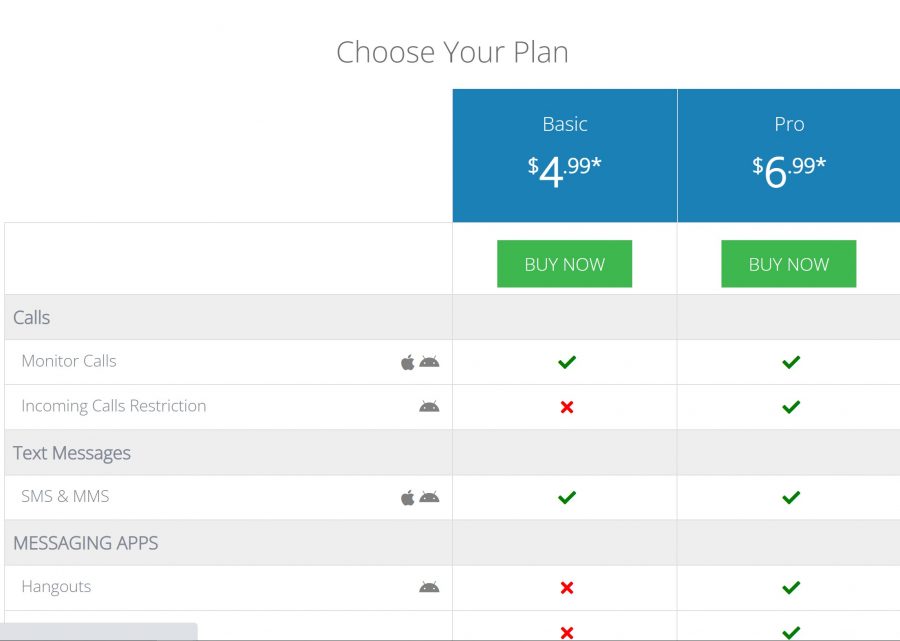This screenshot has width=900, height=641.
Task: Toggle the green check for Incoming Calls Restriction under Pro
Action: pos(789,407)
